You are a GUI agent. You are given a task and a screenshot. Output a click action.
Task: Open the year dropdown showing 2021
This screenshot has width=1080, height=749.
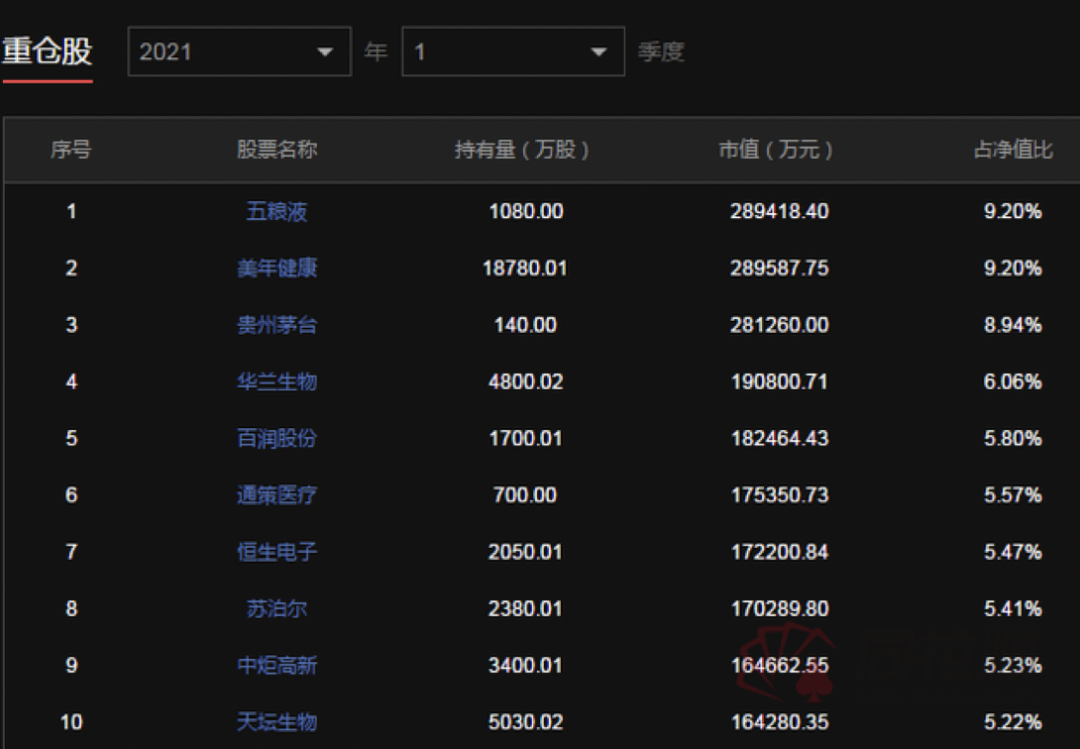(239, 52)
